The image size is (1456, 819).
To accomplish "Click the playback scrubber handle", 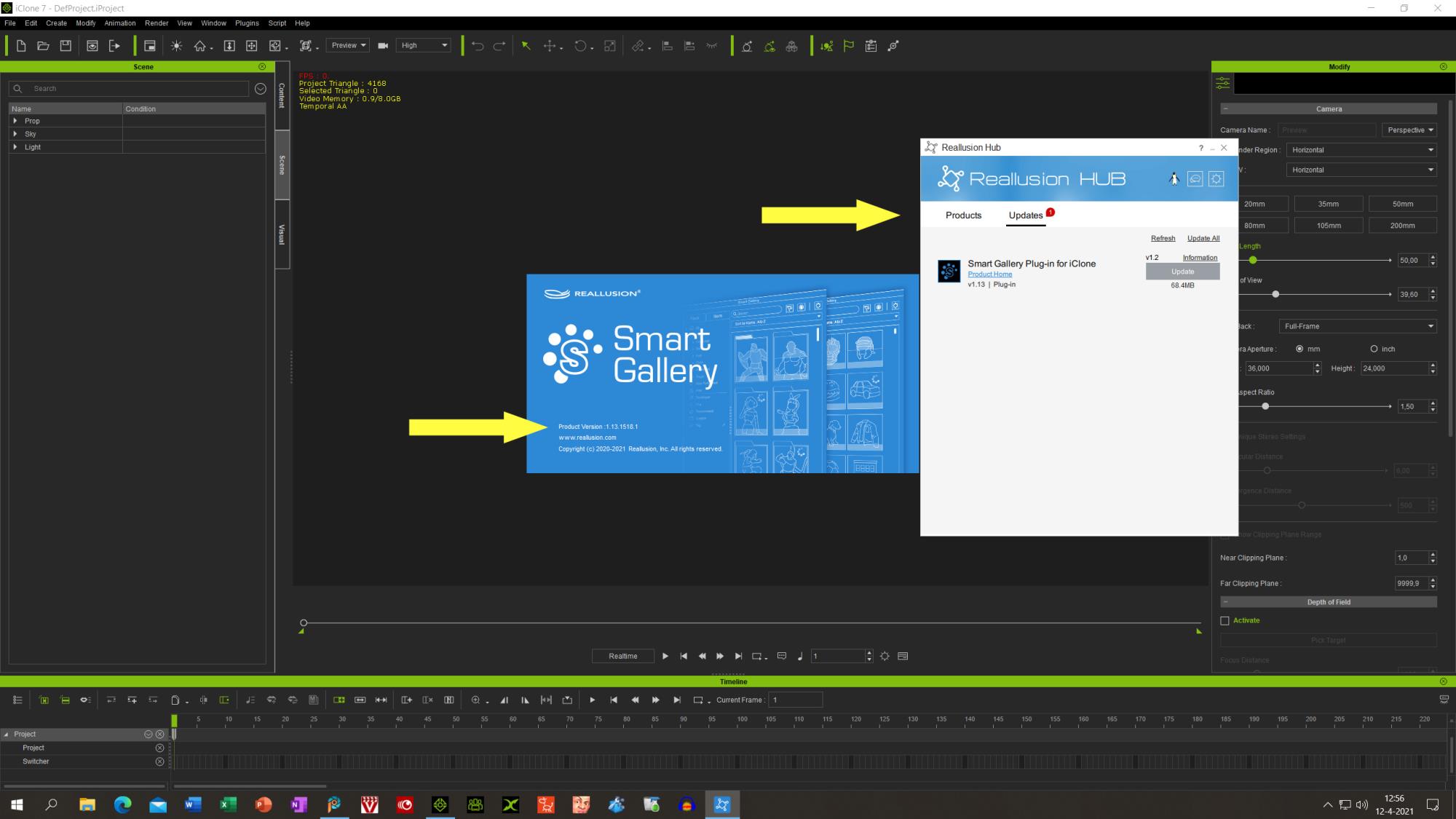I will tap(304, 622).
